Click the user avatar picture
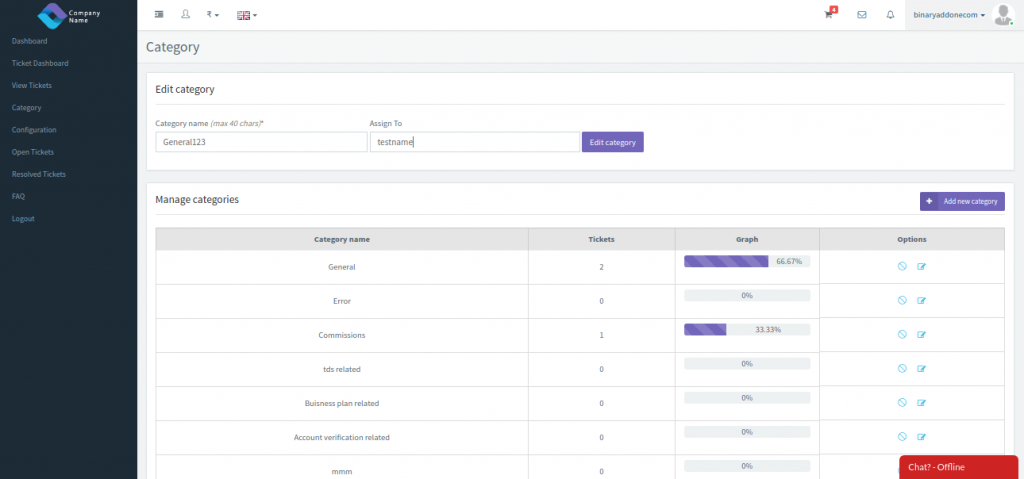1024x479 pixels. (x=1002, y=14)
